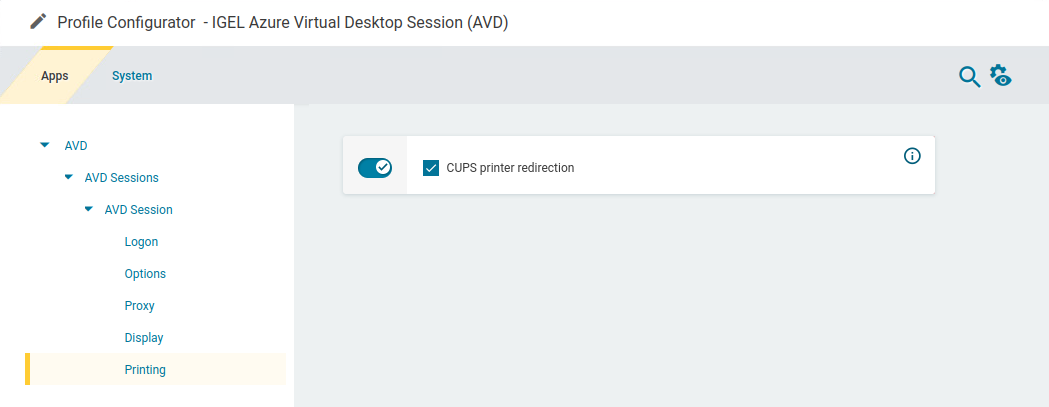Switch to the System tab
Image resolution: width=1049 pixels, height=407 pixels.
point(132,76)
